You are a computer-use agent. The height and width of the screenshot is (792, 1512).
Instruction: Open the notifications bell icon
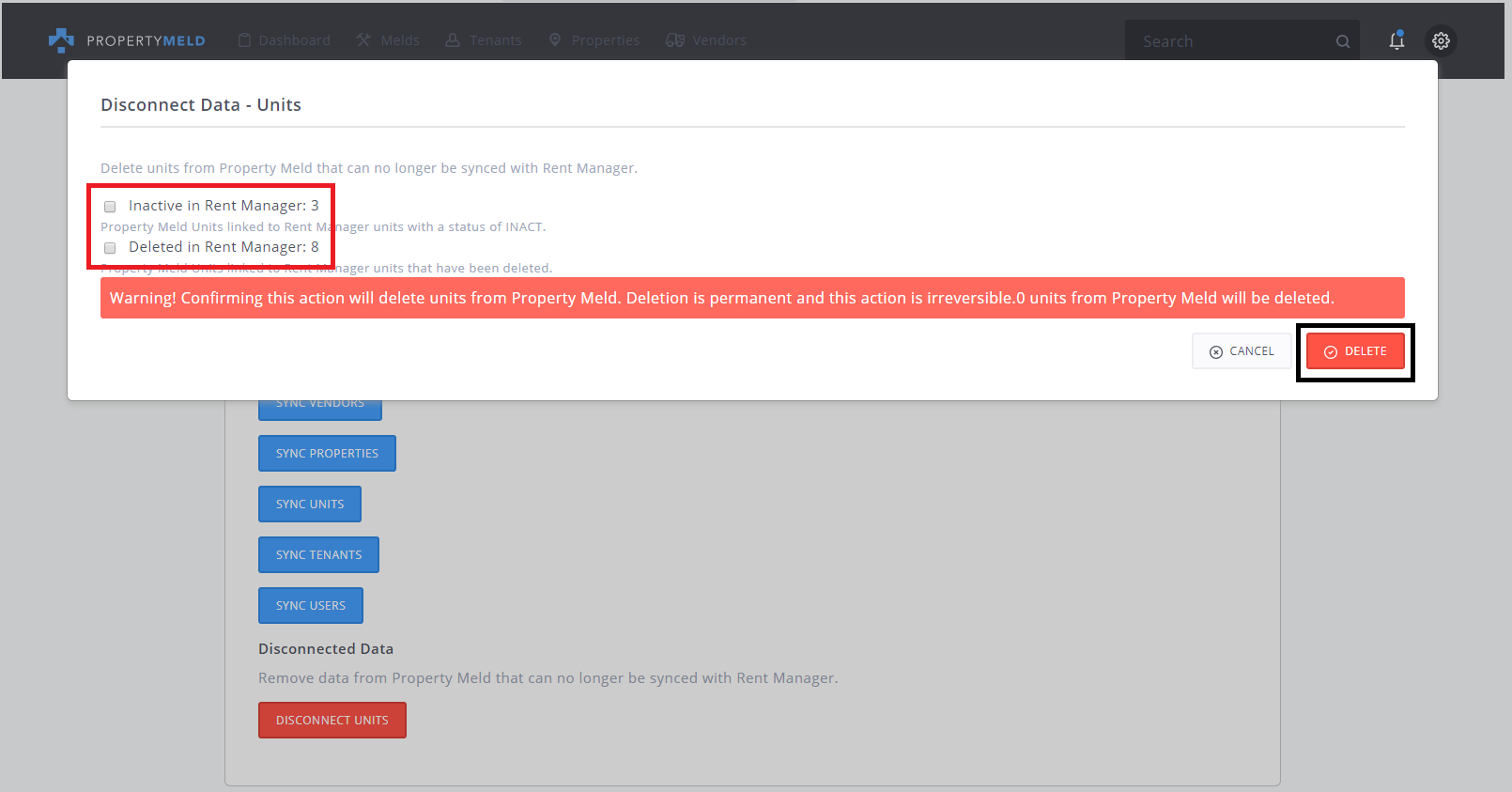[1396, 40]
